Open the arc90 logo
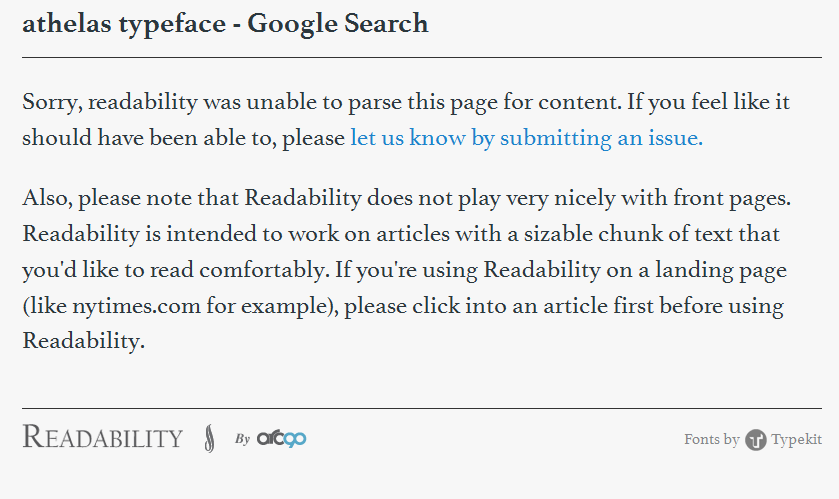 coord(282,438)
